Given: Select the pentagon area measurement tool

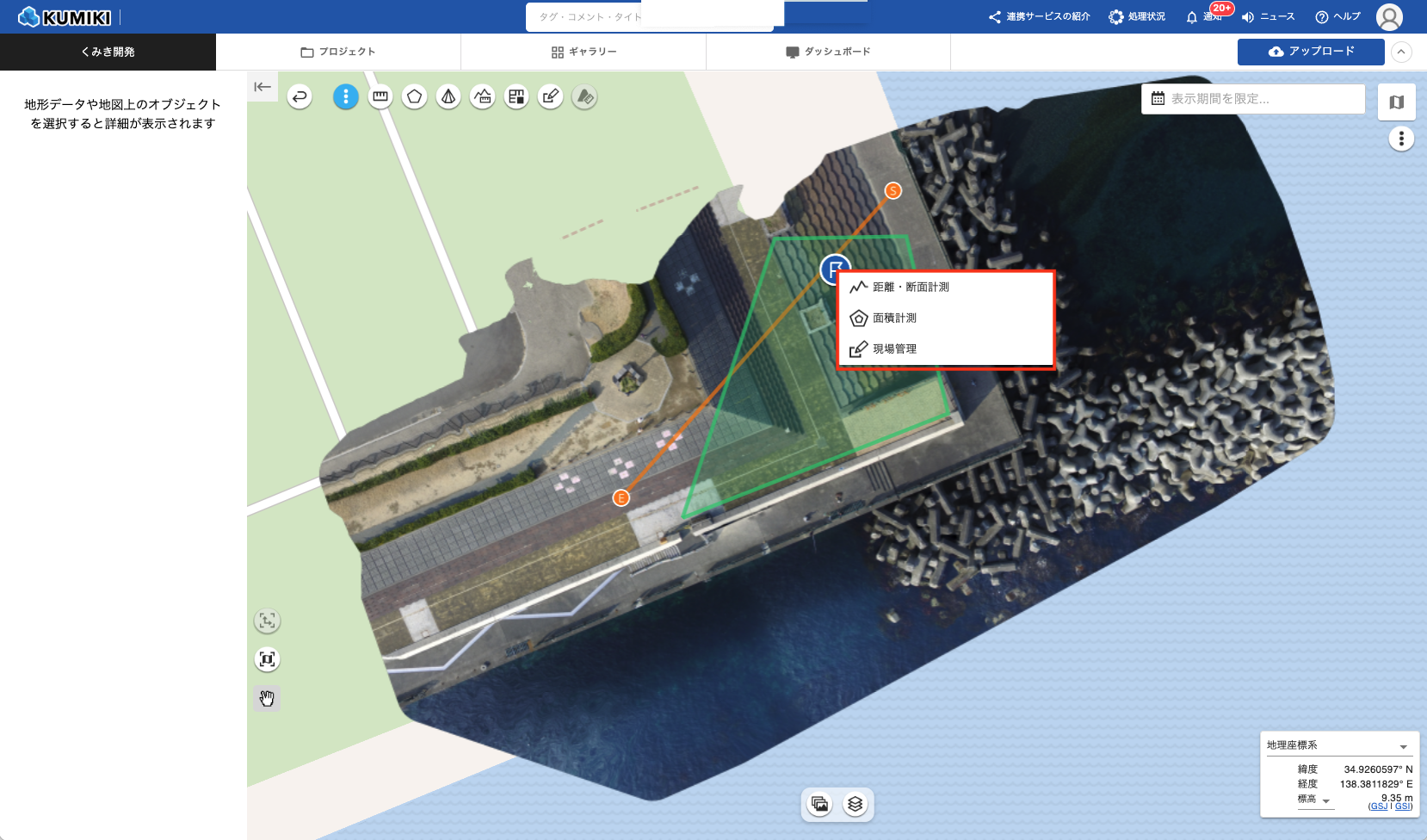Looking at the screenshot, I should pos(414,97).
